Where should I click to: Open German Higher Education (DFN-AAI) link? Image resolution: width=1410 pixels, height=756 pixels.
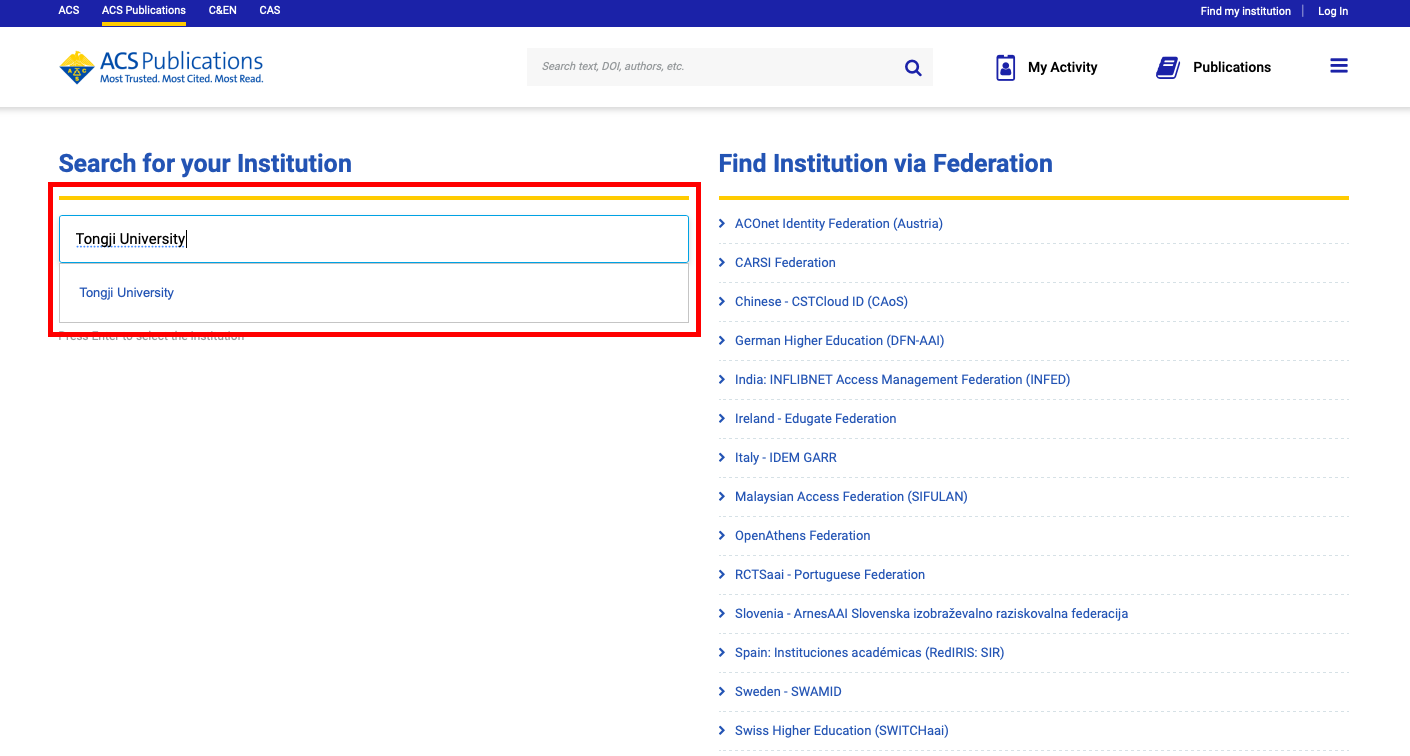[x=840, y=340]
